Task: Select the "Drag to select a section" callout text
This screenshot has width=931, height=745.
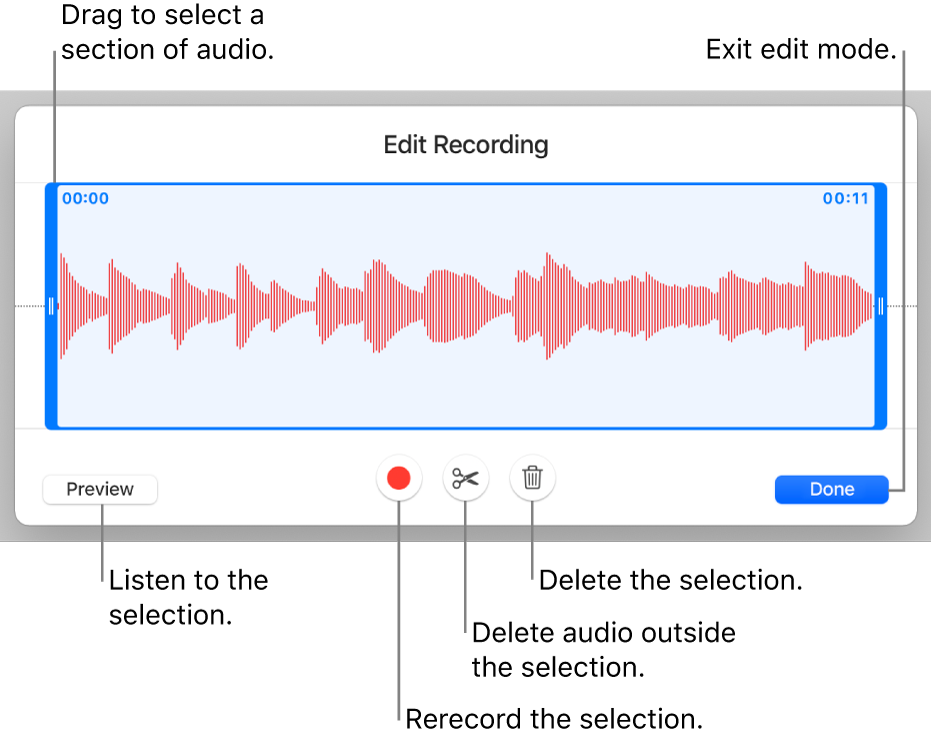Action: (x=167, y=33)
